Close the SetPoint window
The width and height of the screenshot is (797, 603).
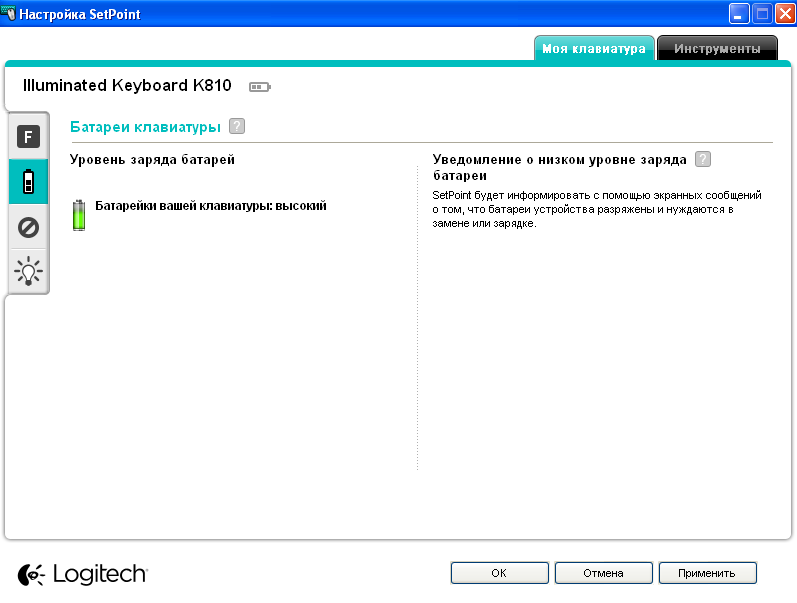tap(785, 14)
